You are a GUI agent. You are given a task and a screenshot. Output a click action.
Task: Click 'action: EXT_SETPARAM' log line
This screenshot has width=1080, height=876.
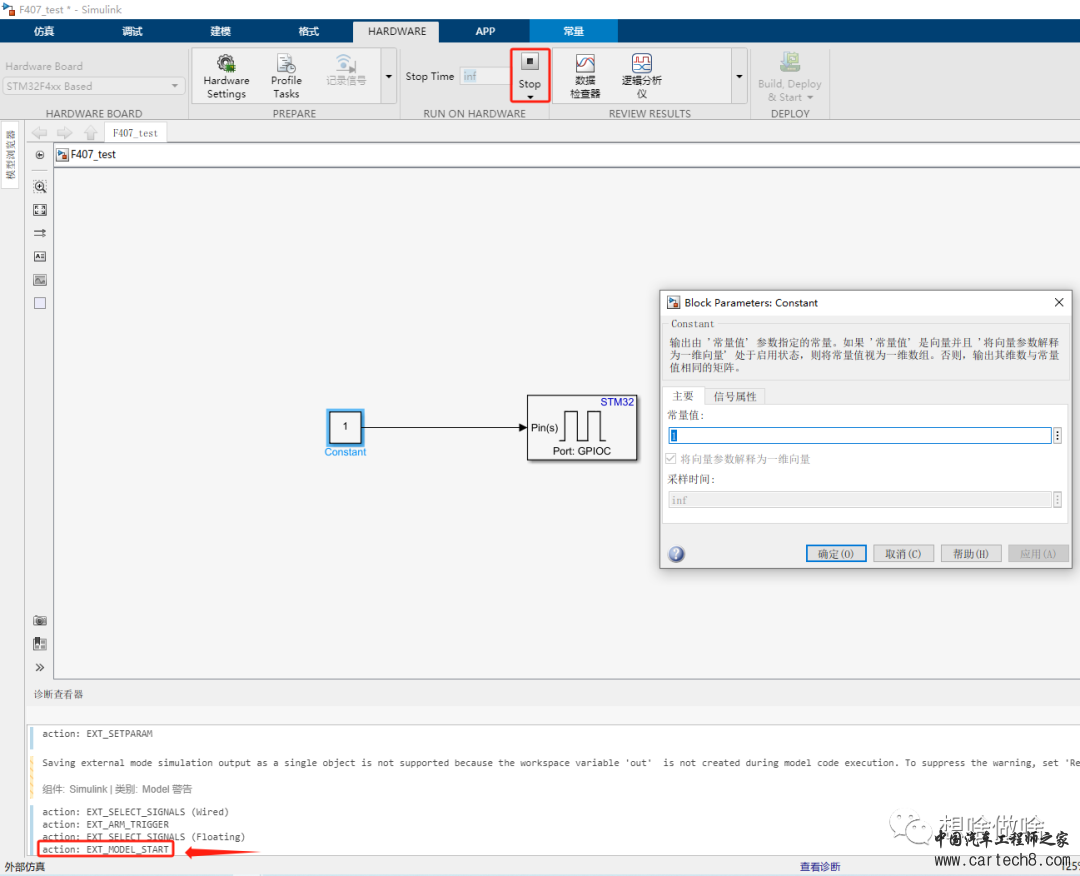pyautogui.click(x=97, y=733)
